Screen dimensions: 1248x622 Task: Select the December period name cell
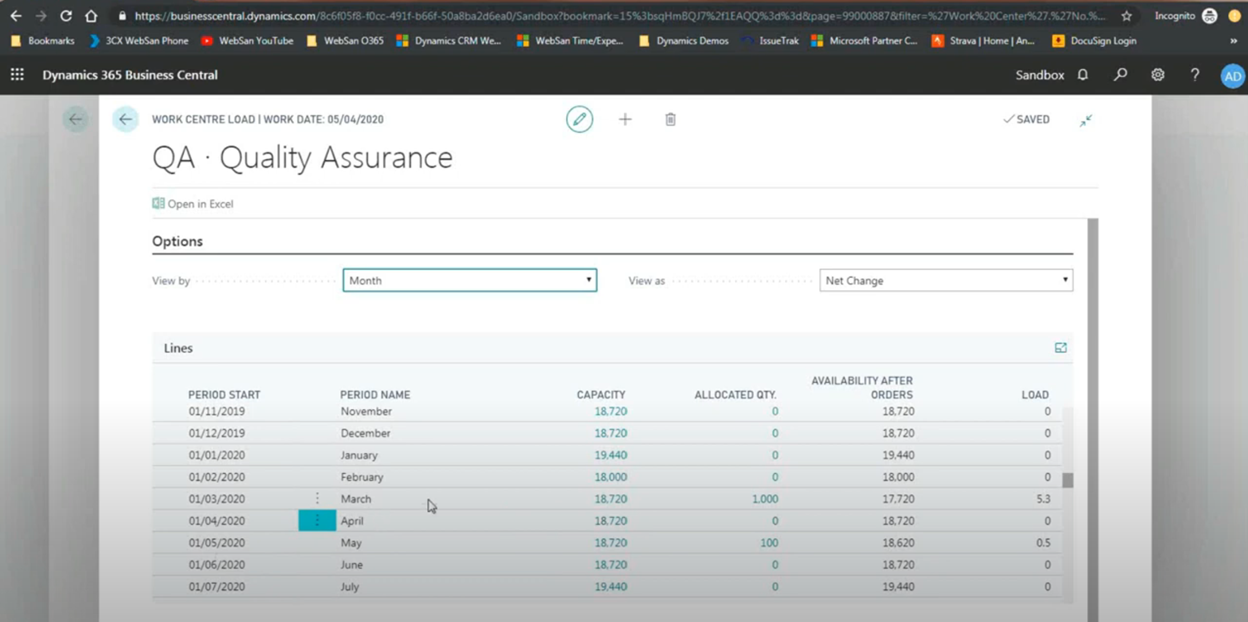tap(365, 433)
